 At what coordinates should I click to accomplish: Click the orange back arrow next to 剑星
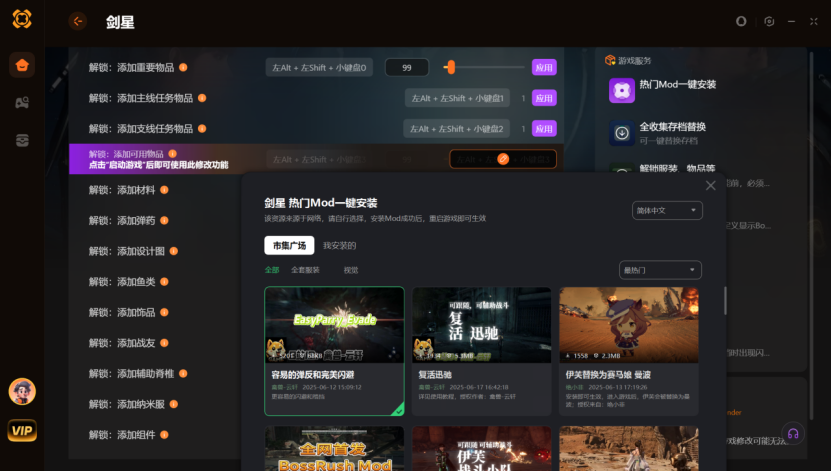[78, 21]
